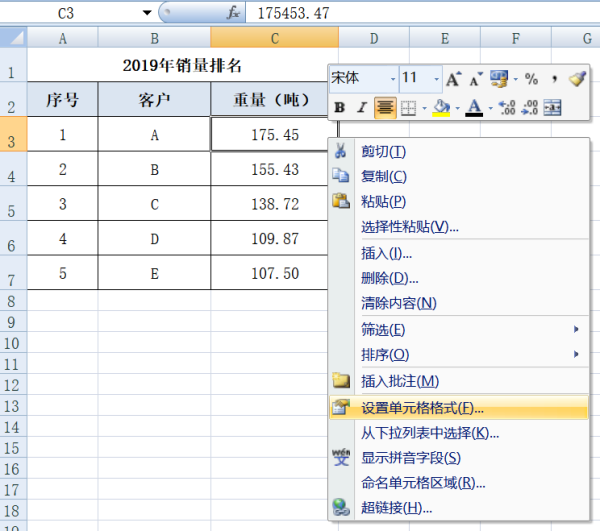
Task: Click the paste clipboard icon
Action: [341, 200]
